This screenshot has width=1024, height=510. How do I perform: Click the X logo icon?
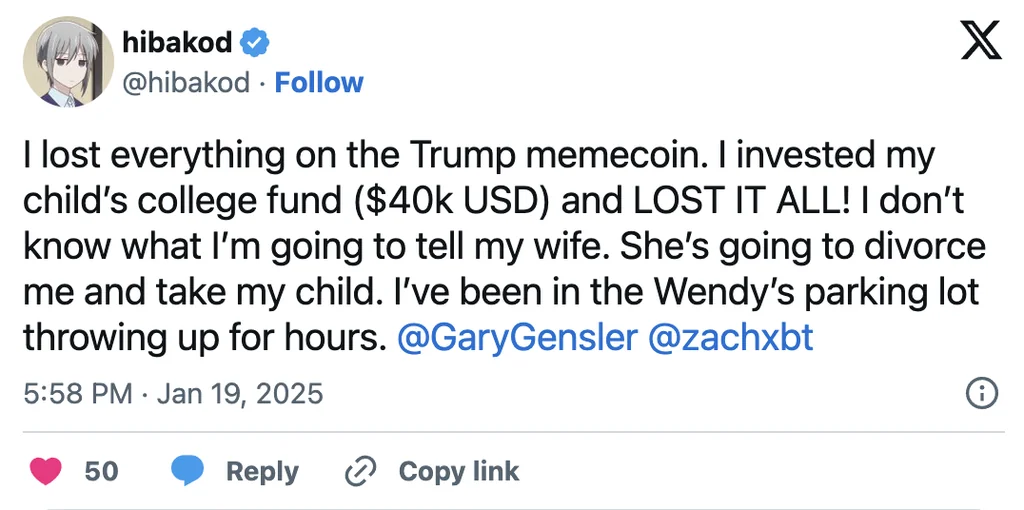tap(981, 40)
